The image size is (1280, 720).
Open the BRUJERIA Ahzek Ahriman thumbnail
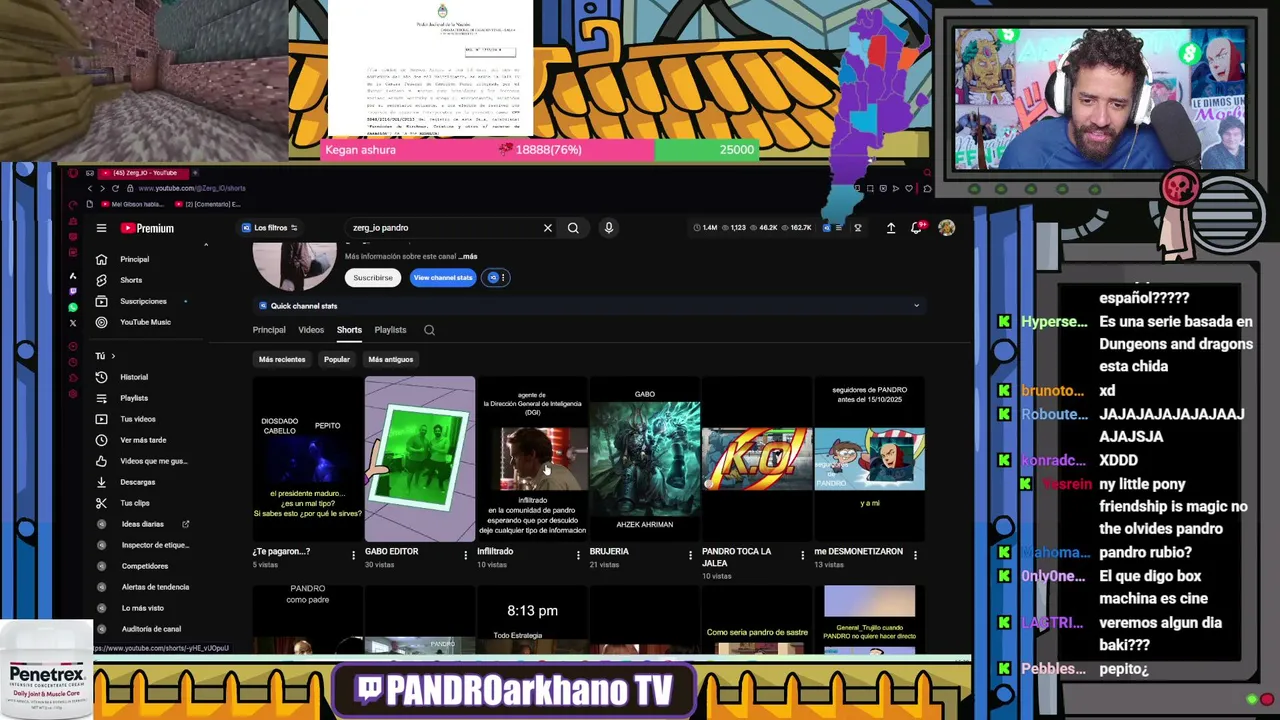(x=645, y=459)
